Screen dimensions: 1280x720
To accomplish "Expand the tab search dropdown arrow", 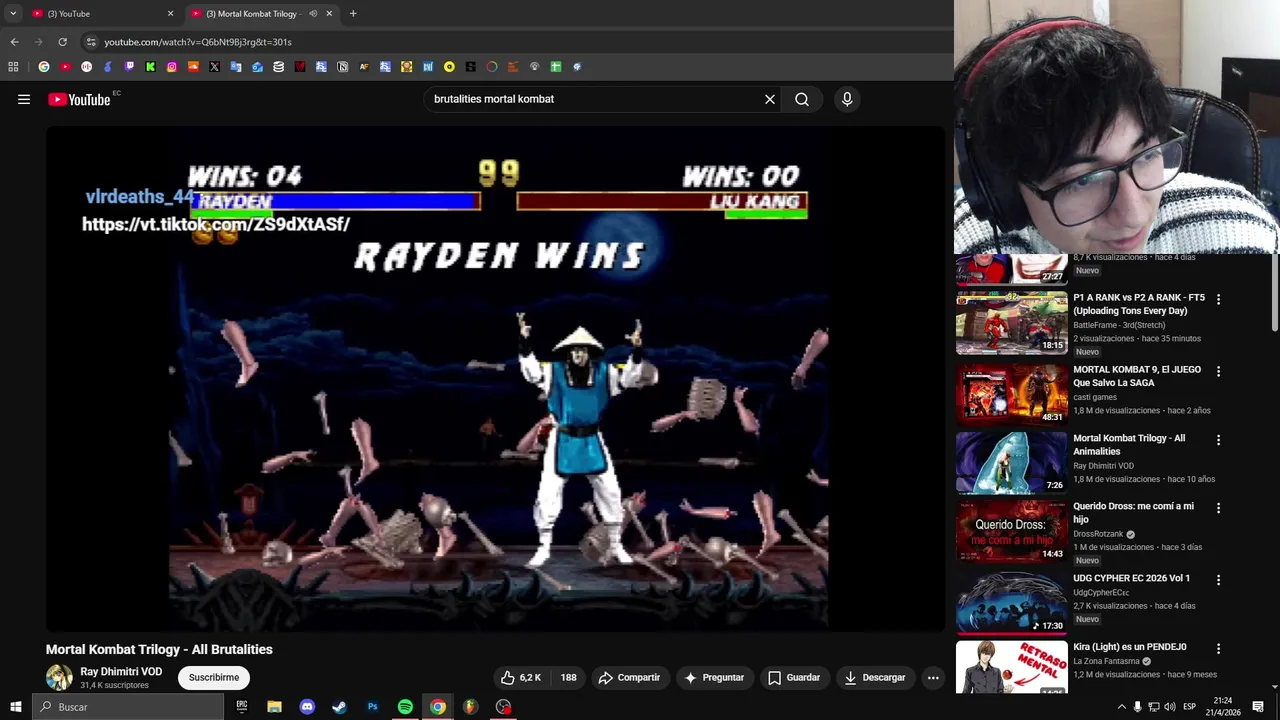I will click(x=13, y=14).
